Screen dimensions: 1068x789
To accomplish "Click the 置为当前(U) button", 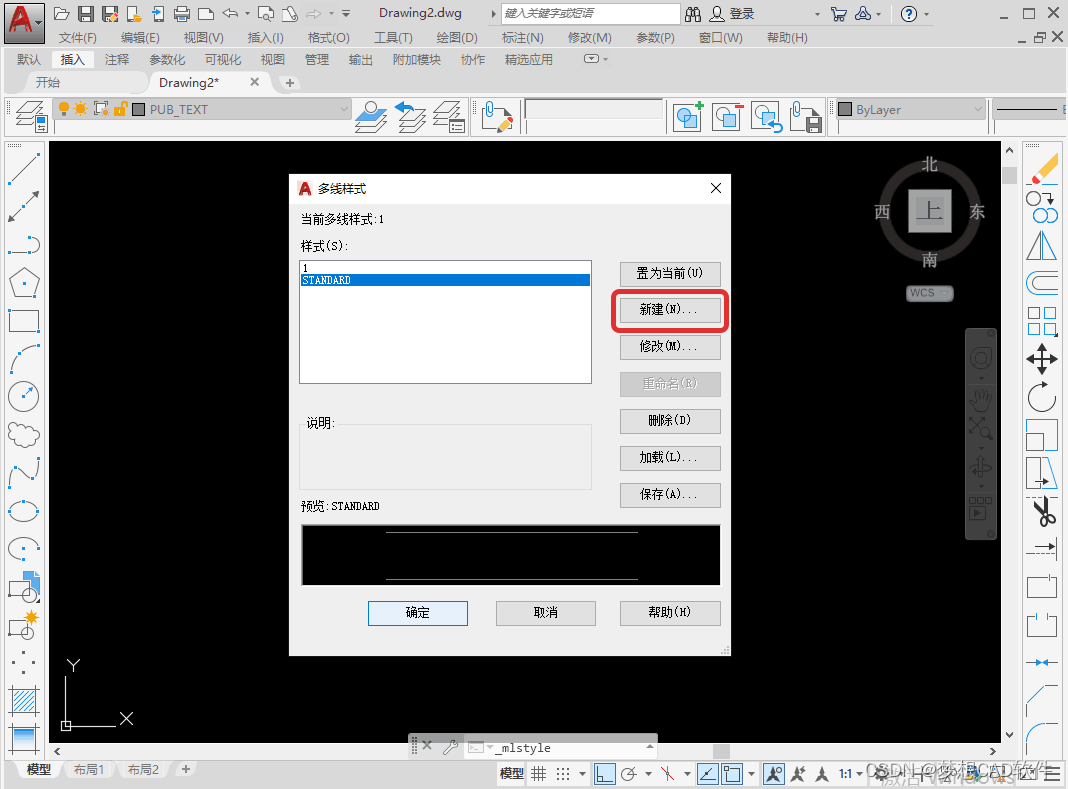I will (x=670, y=273).
